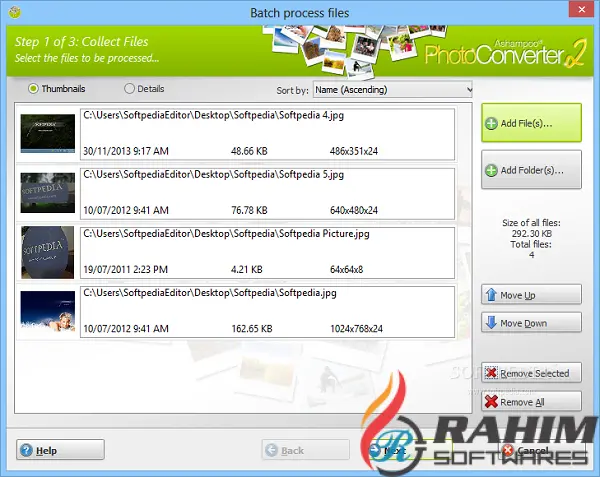Open the Sort by dropdown
600x477 pixels.
[x=393, y=90]
